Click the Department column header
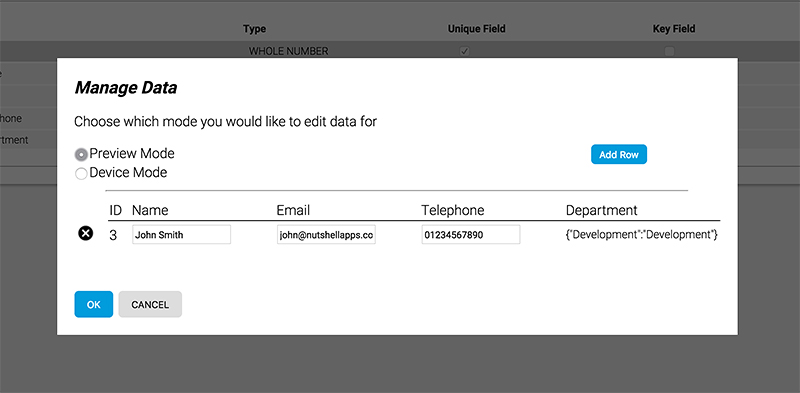 602,210
